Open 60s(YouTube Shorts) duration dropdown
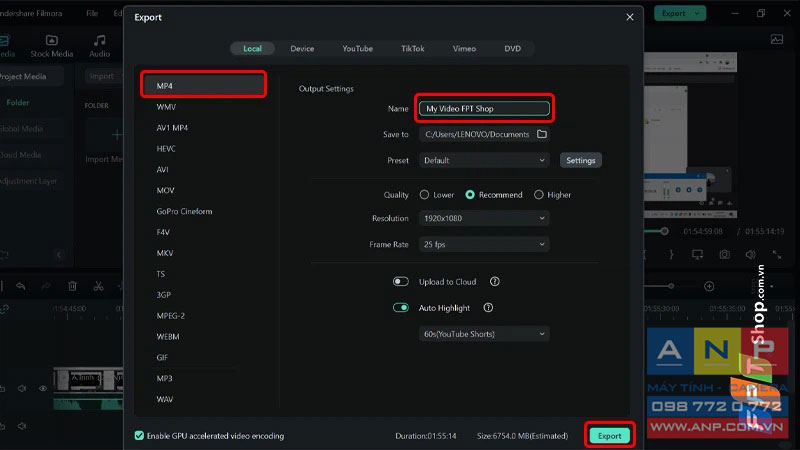The width and height of the screenshot is (800, 450). pos(484,334)
